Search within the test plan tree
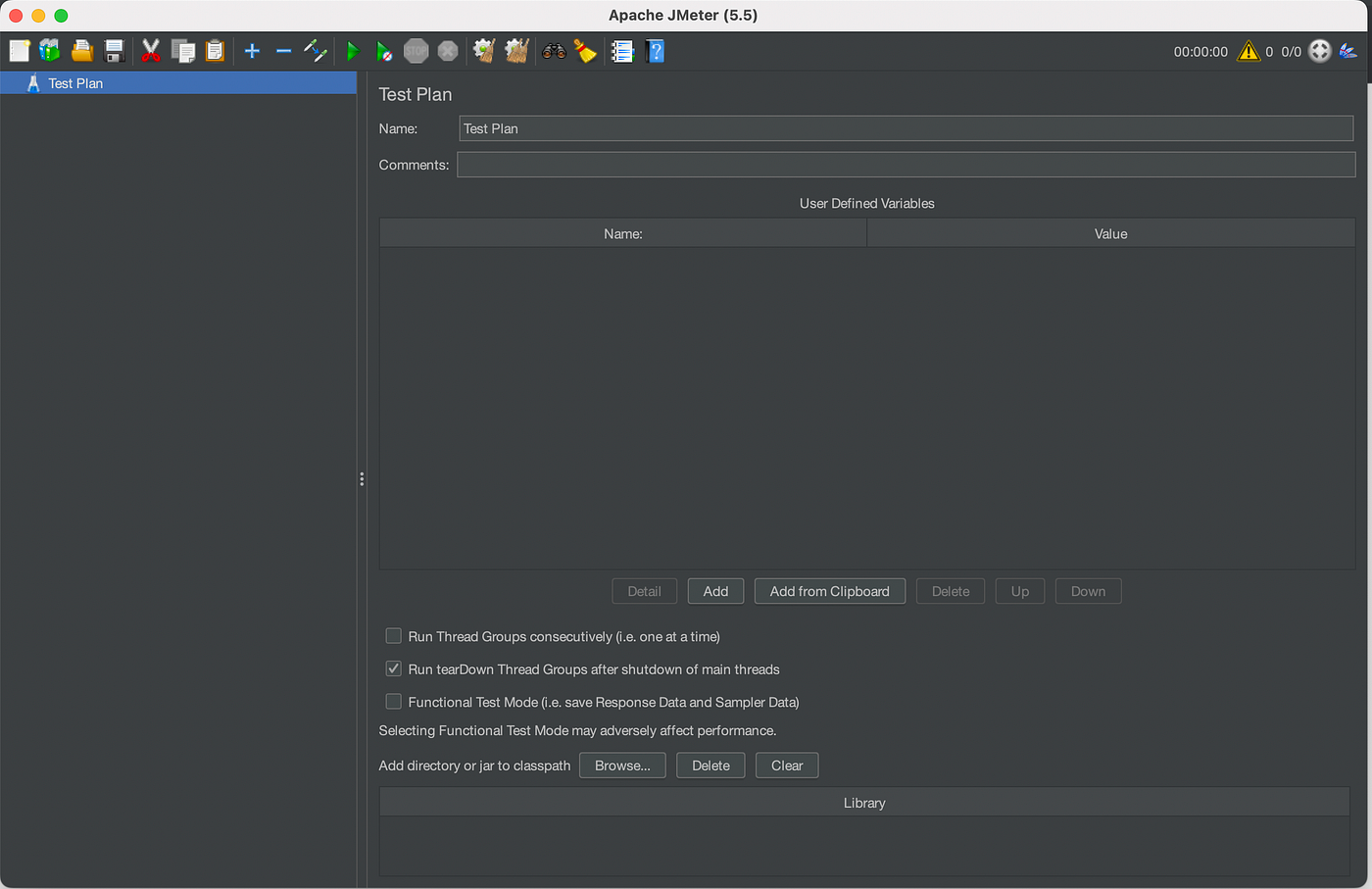 (x=554, y=50)
